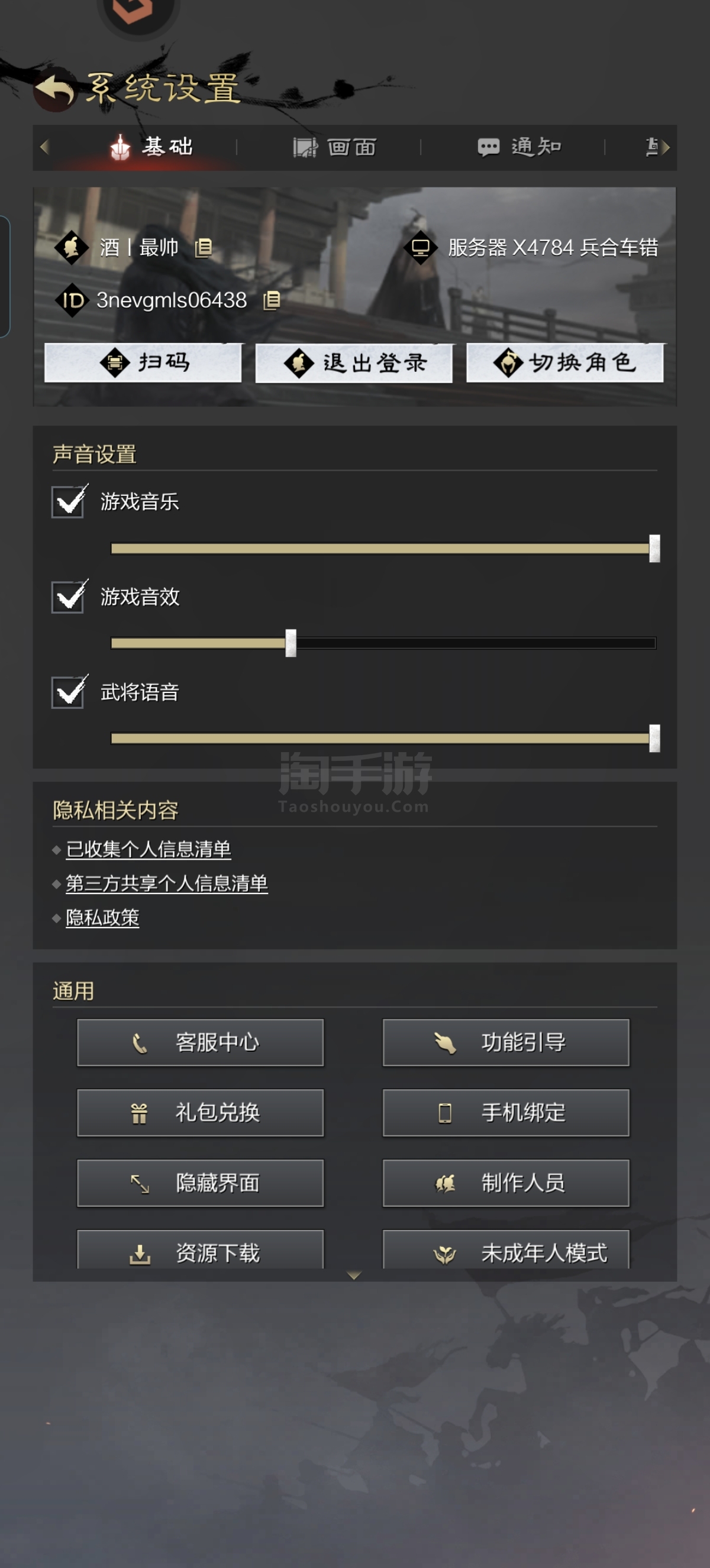The height and width of the screenshot is (1568, 710).
Task: Click the server monitor icon next to 服务器
Action: coord(420,247)
